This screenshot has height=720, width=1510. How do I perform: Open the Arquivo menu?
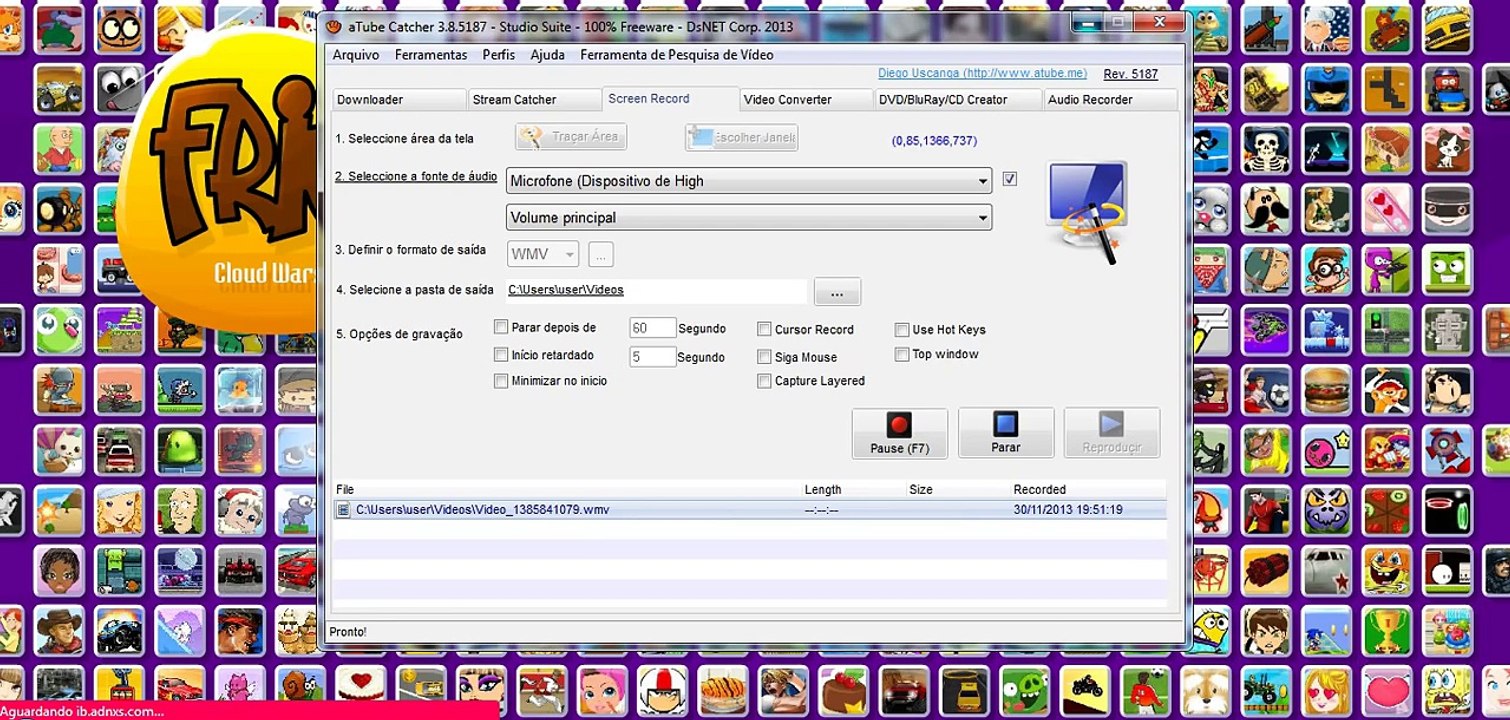click(x=356, y=55)
